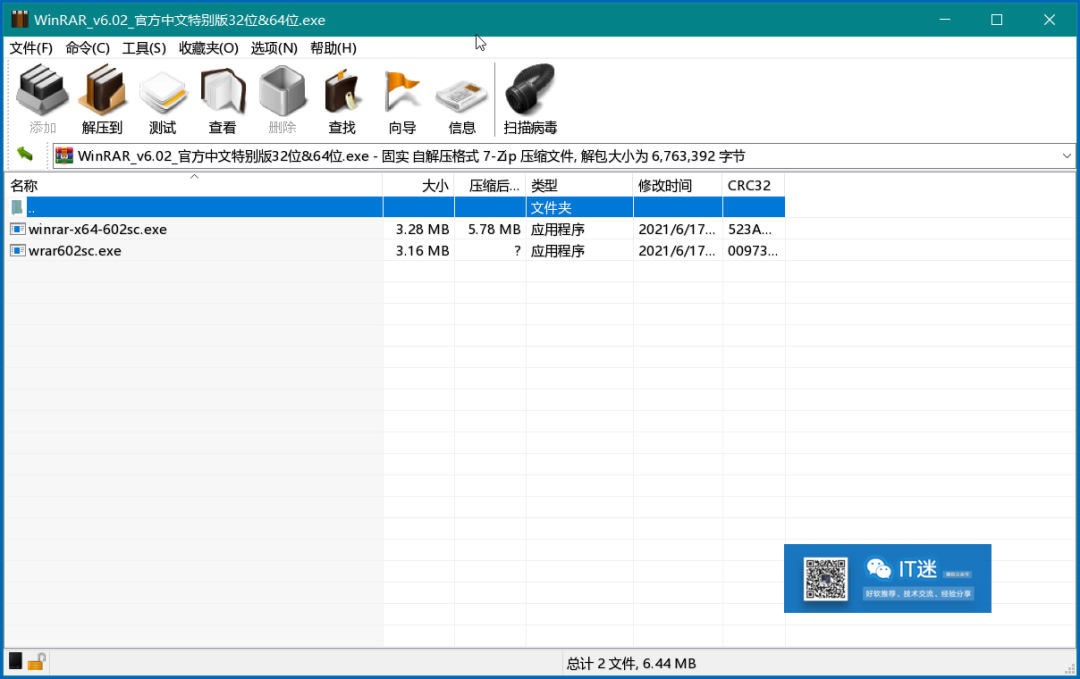Screen dimensions: 1080x679
Task: Open the 选项(N) menu
Action: click(274, 48)
